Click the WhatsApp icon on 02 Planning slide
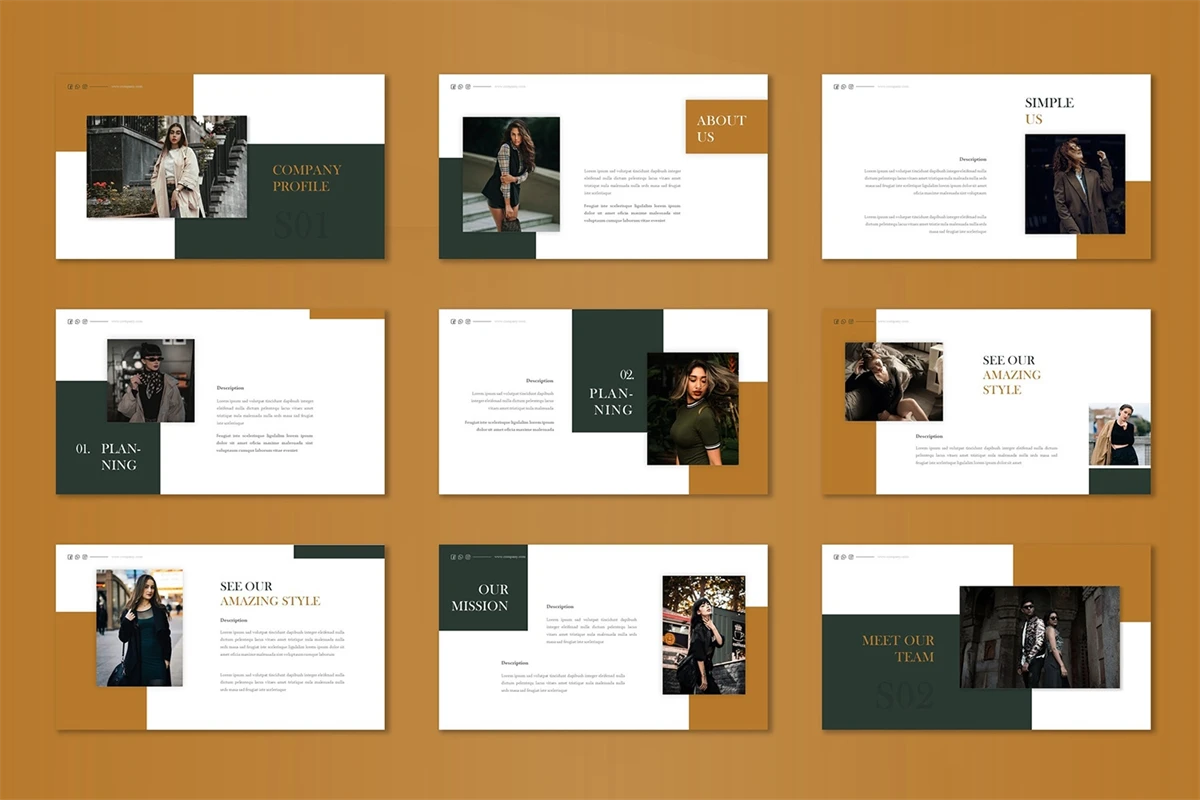 tap(460, 322)
